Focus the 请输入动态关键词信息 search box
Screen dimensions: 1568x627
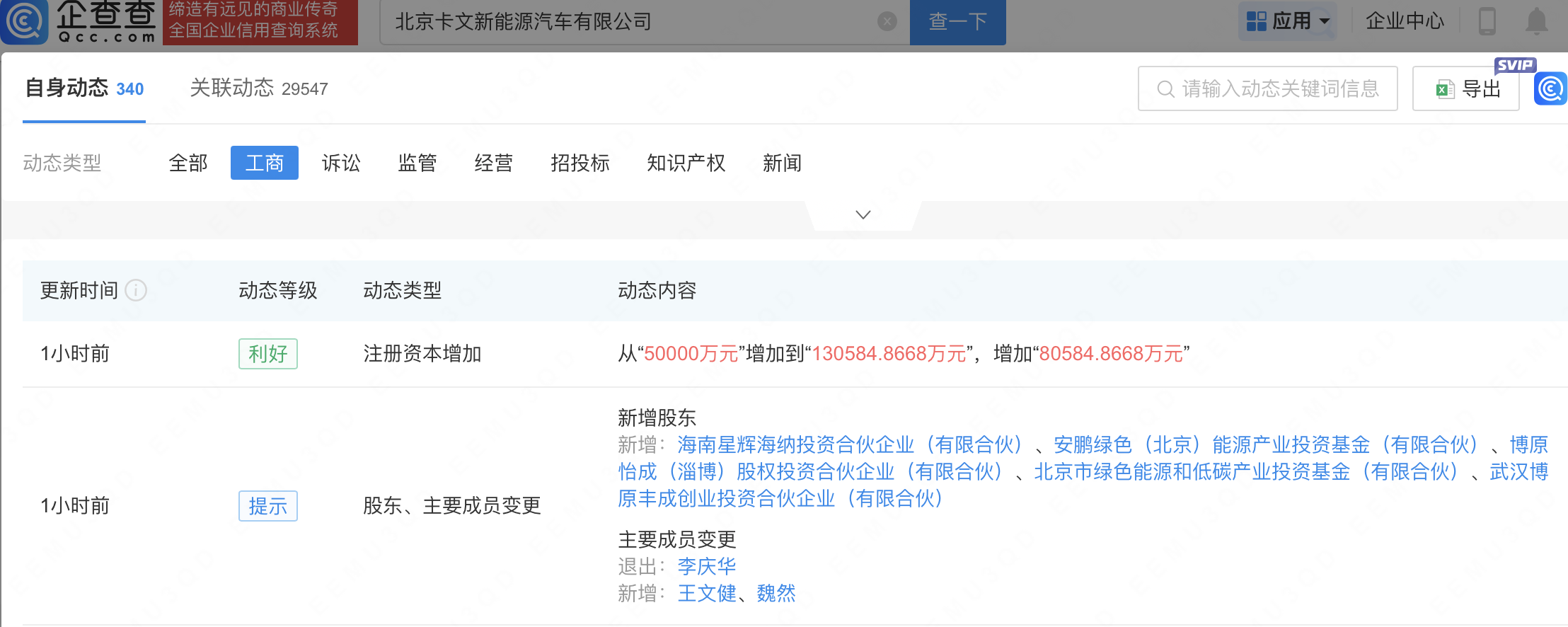click(x=1267, y=88)
